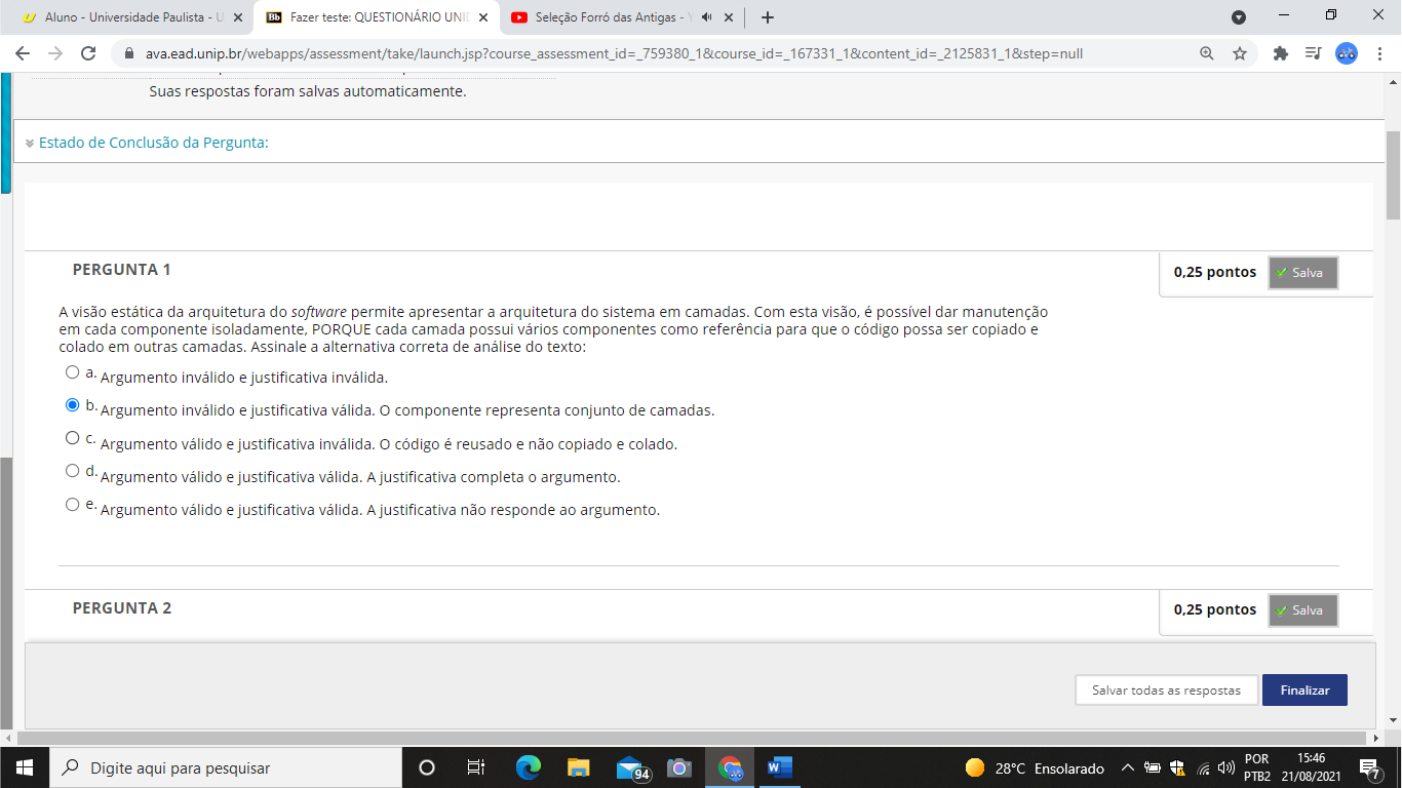1402x788 pixels.
Task: Click Salvar todas as respostas
Action: pos(1166,690)
